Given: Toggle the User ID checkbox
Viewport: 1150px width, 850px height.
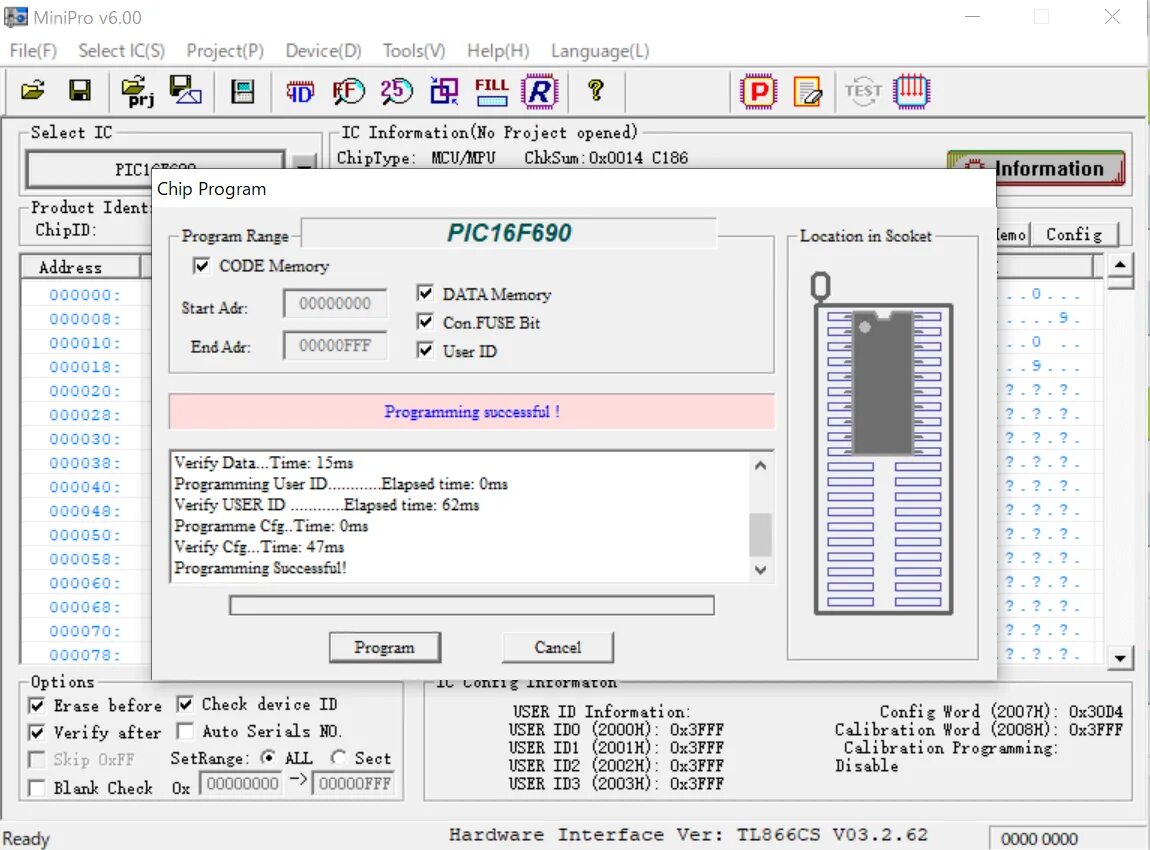Looking at the screenshot, I should point(425,351).
